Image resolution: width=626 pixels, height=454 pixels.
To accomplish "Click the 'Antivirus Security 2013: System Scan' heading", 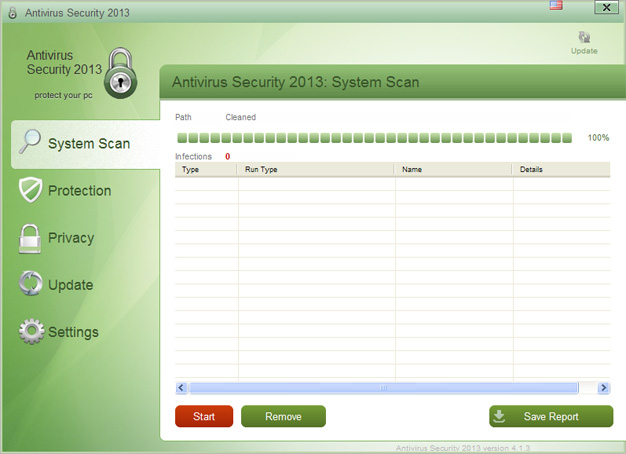I will [x=296, y=82].
